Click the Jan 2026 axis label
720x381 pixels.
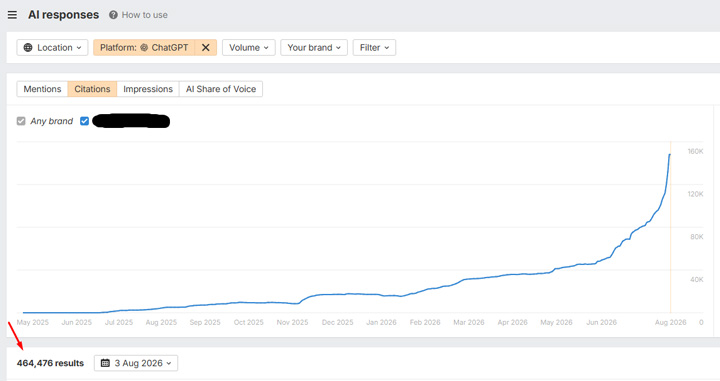[x=381, y=322]
